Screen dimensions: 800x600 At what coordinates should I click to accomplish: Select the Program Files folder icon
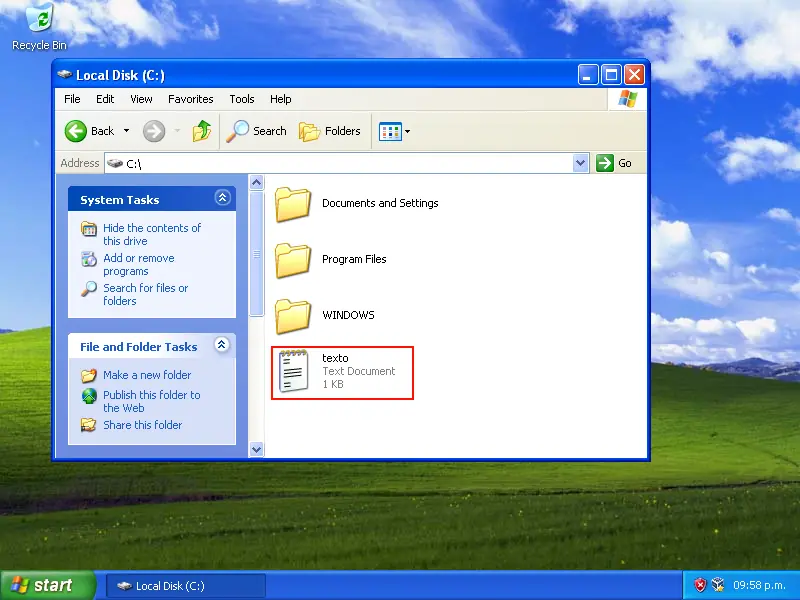[x=293, y=260]
